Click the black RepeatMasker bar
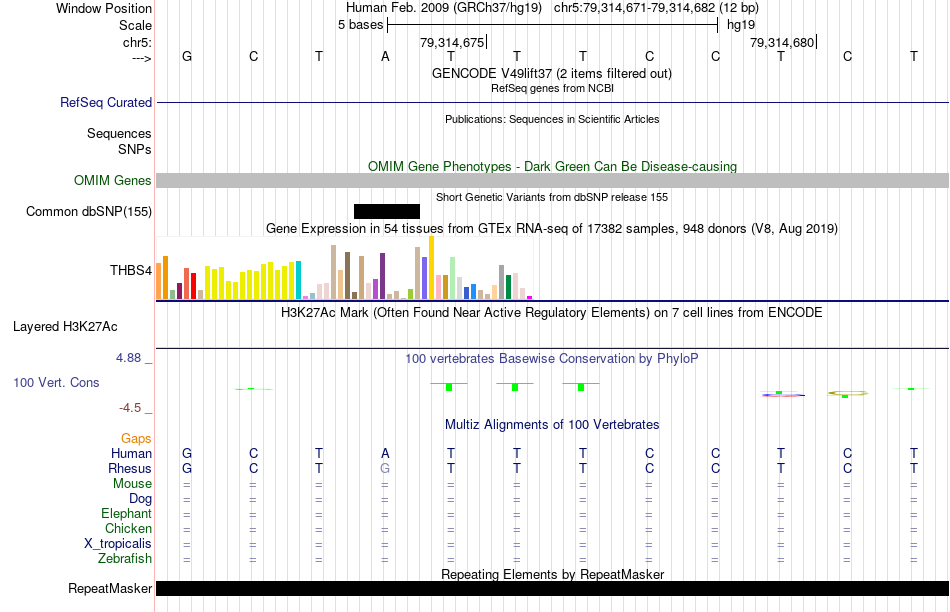This screenshot has width=950, height=612. click(x=553, y=588)
